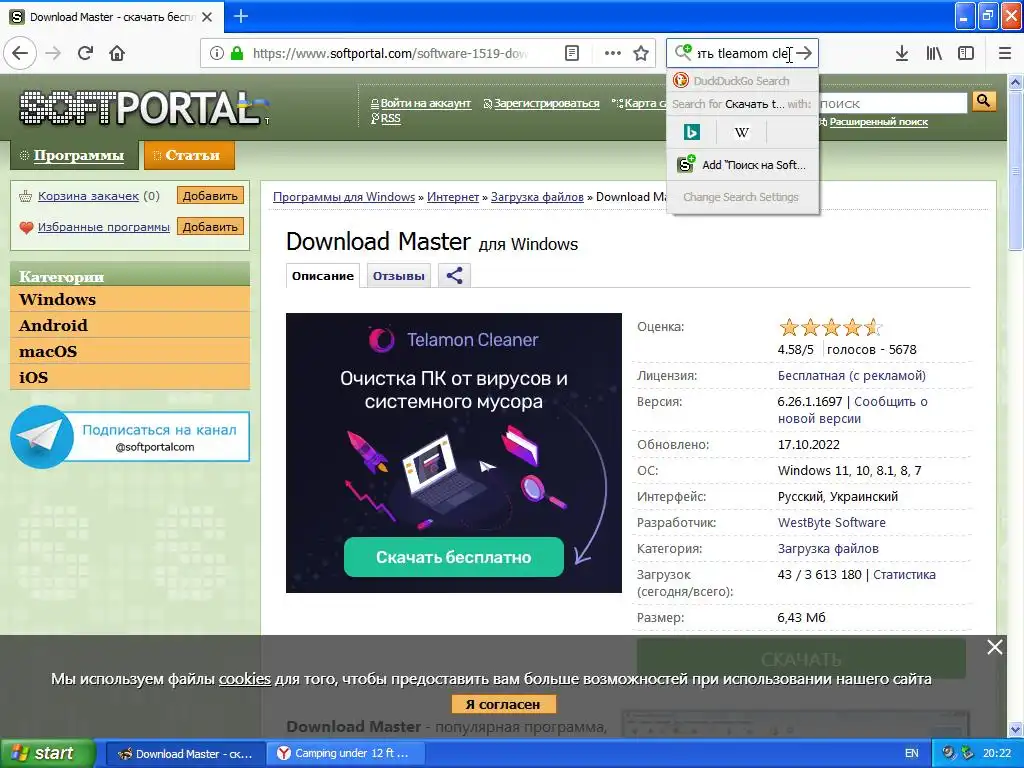
Task: Open Программы для Windows breadcrumb
Action: pos(344,197)
